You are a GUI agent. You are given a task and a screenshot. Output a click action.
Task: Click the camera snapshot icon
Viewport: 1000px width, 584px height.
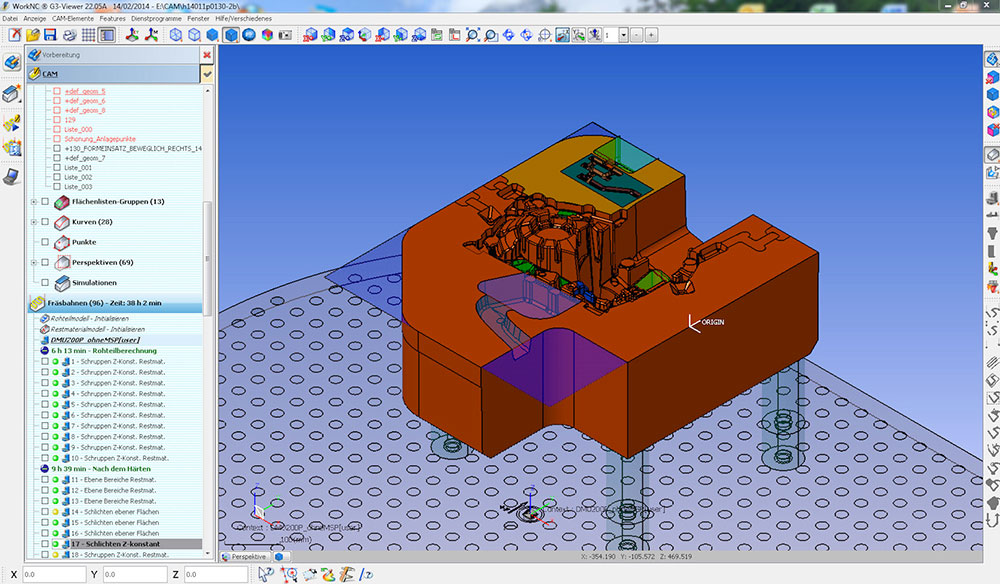pos(285,35)
